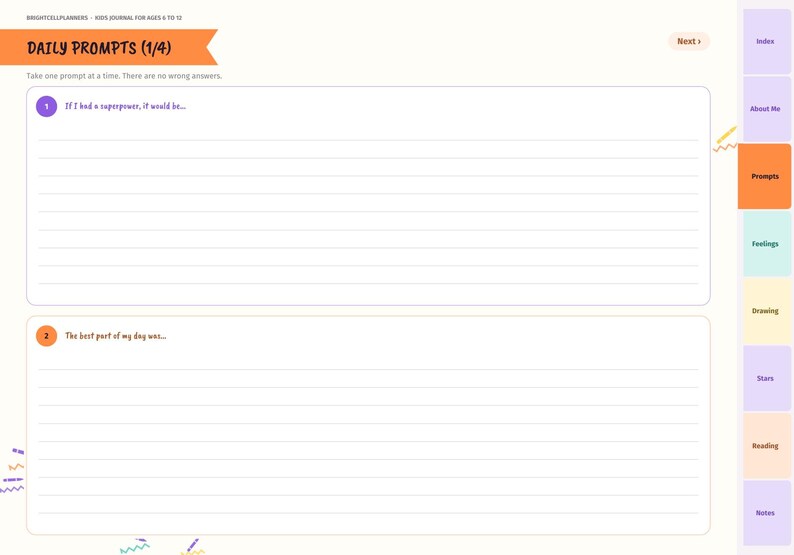Select the 'If I had a superpower' prompt text
Image resolution: width=794 pixels, height=555 pixels.
[x=125, y=106]
